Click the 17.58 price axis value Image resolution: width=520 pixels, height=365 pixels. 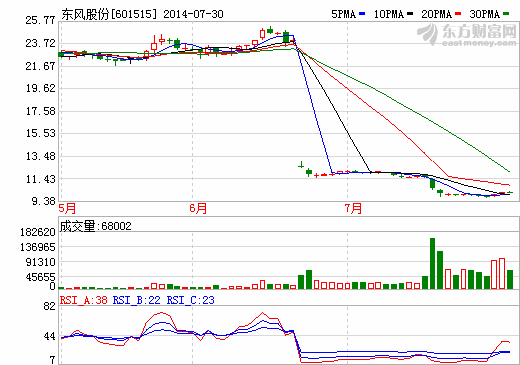tap(40, 111)
